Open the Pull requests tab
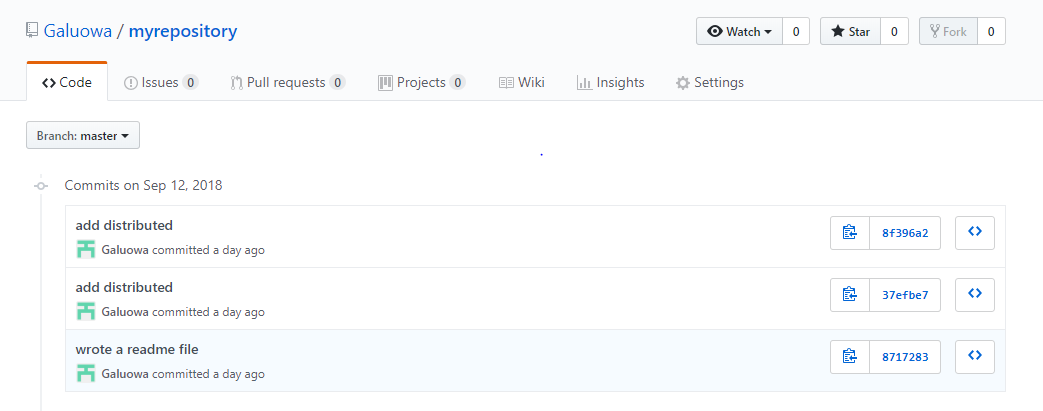Screen dimensions: 1043x411 point(287,82)
